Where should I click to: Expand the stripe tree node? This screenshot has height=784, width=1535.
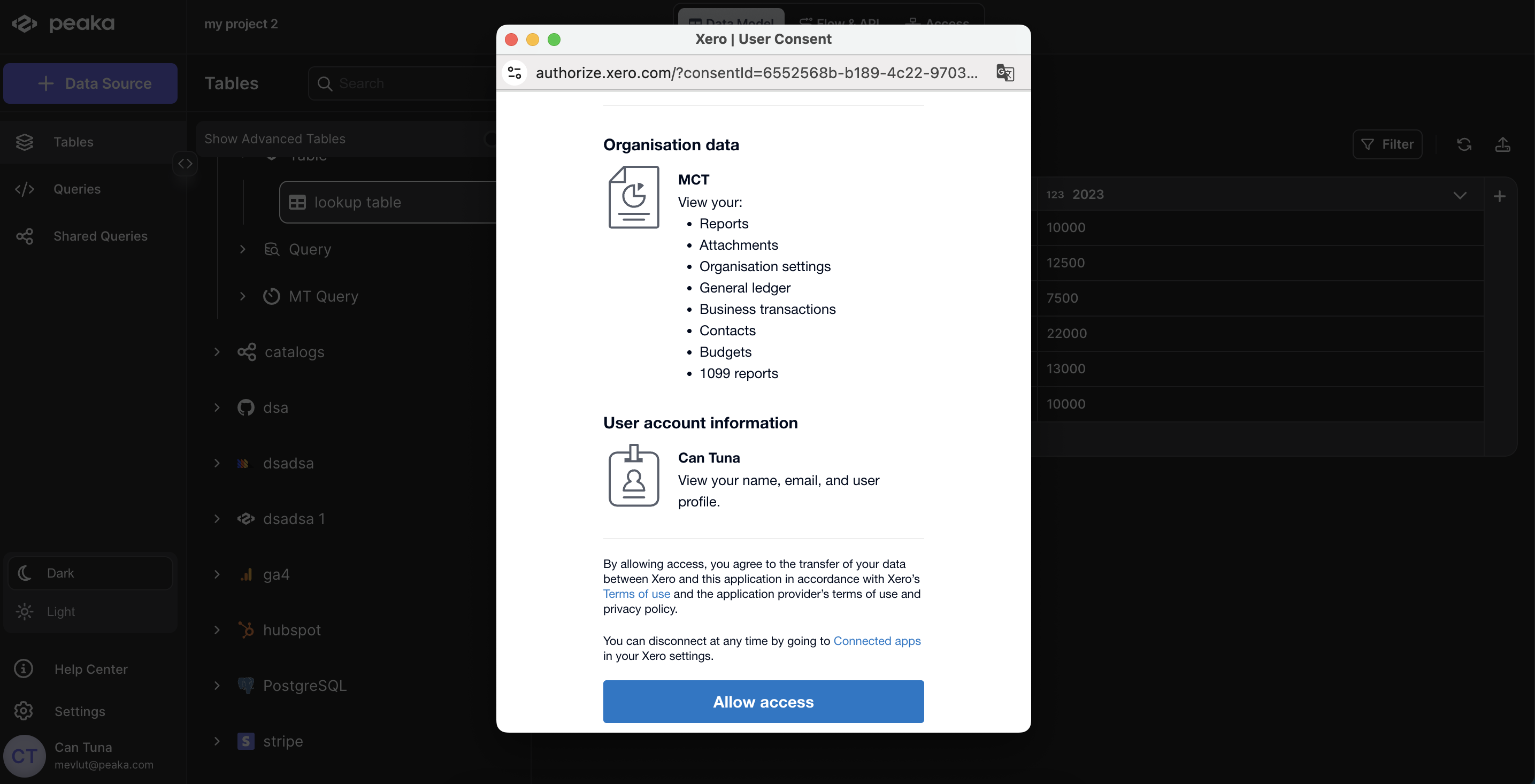click(x=217, y=741)
